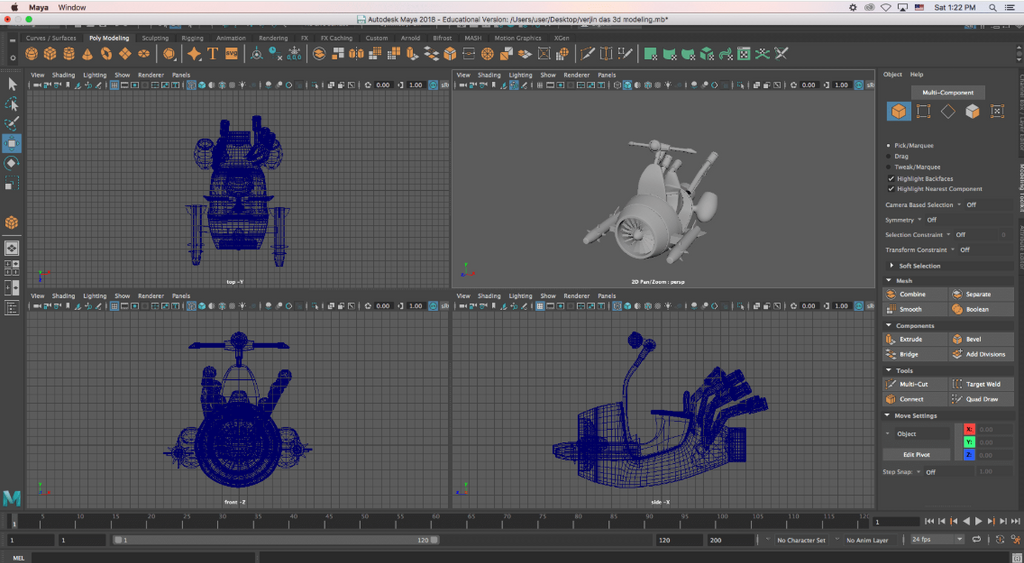The height and width of the screenshot is (563, 1024).
Task: Toggle Highlight Nearest Component checkbox
Action: (891, 188)
